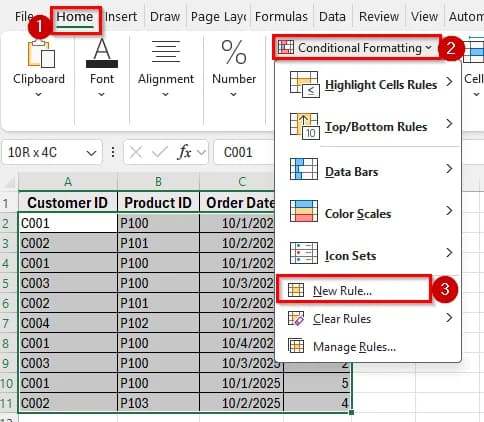The width and height of the screenshot is (484, 422).
Task: Click the Insert Function fx icon
Action: click(185, 153)
